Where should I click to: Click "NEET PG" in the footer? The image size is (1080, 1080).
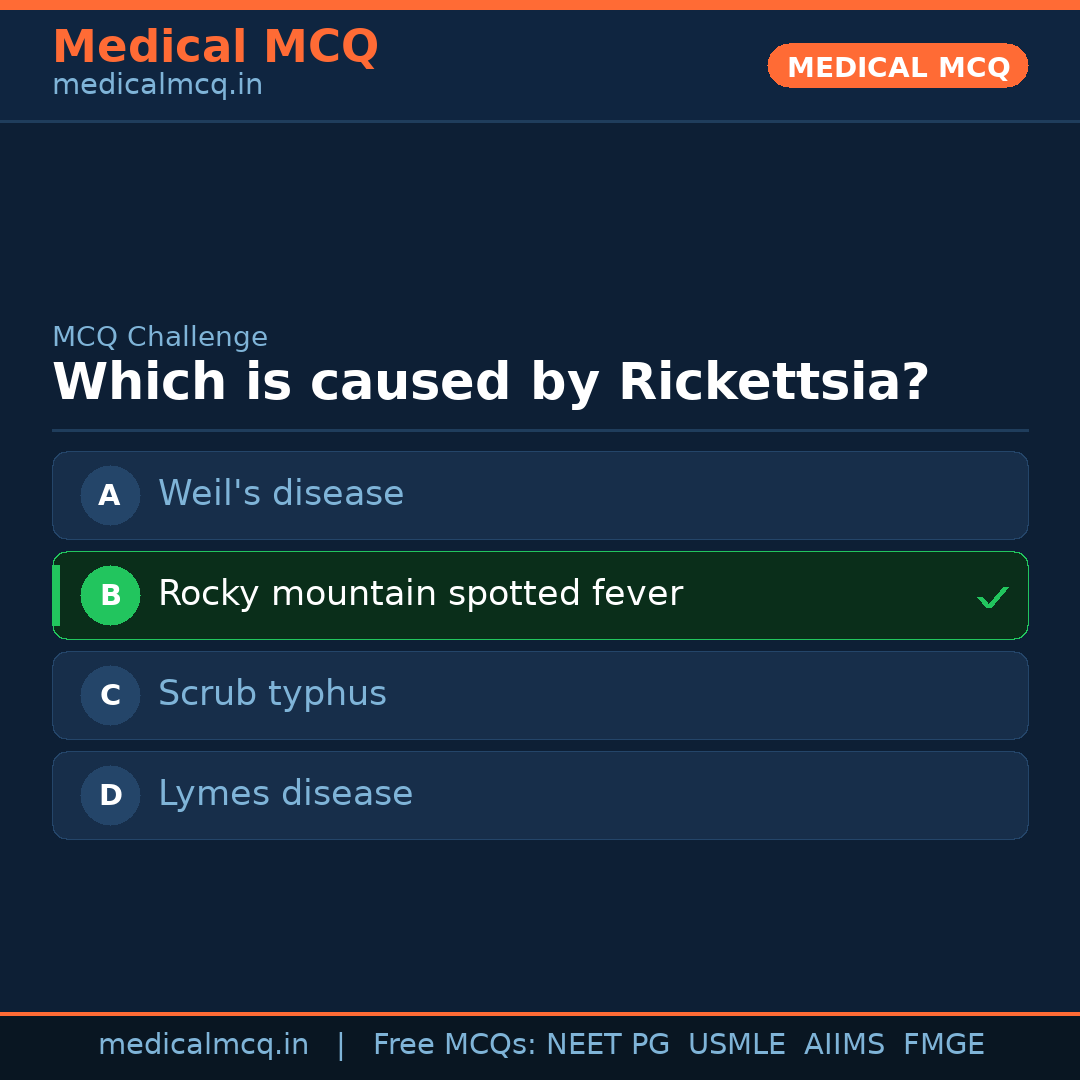(607, 1045)
